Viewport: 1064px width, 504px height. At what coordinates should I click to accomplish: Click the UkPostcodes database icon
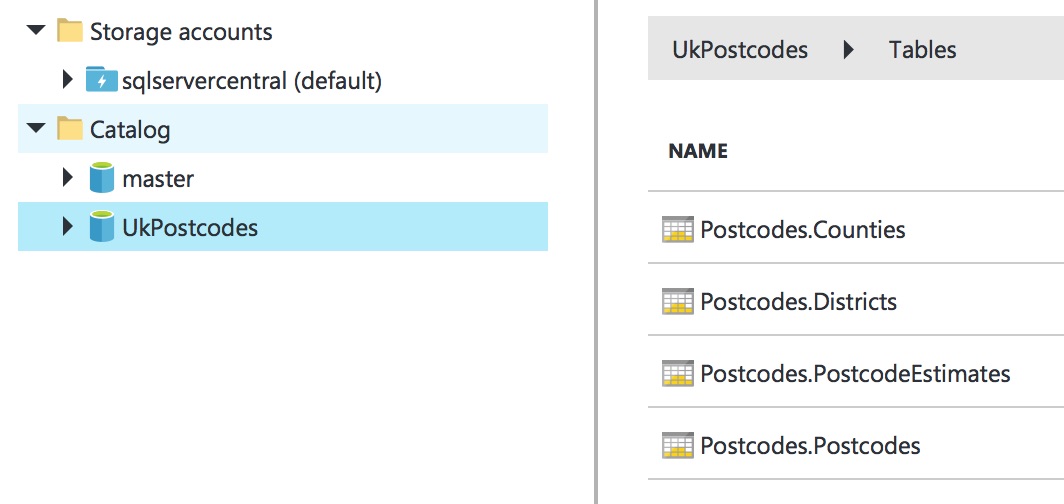pos(101,228)
